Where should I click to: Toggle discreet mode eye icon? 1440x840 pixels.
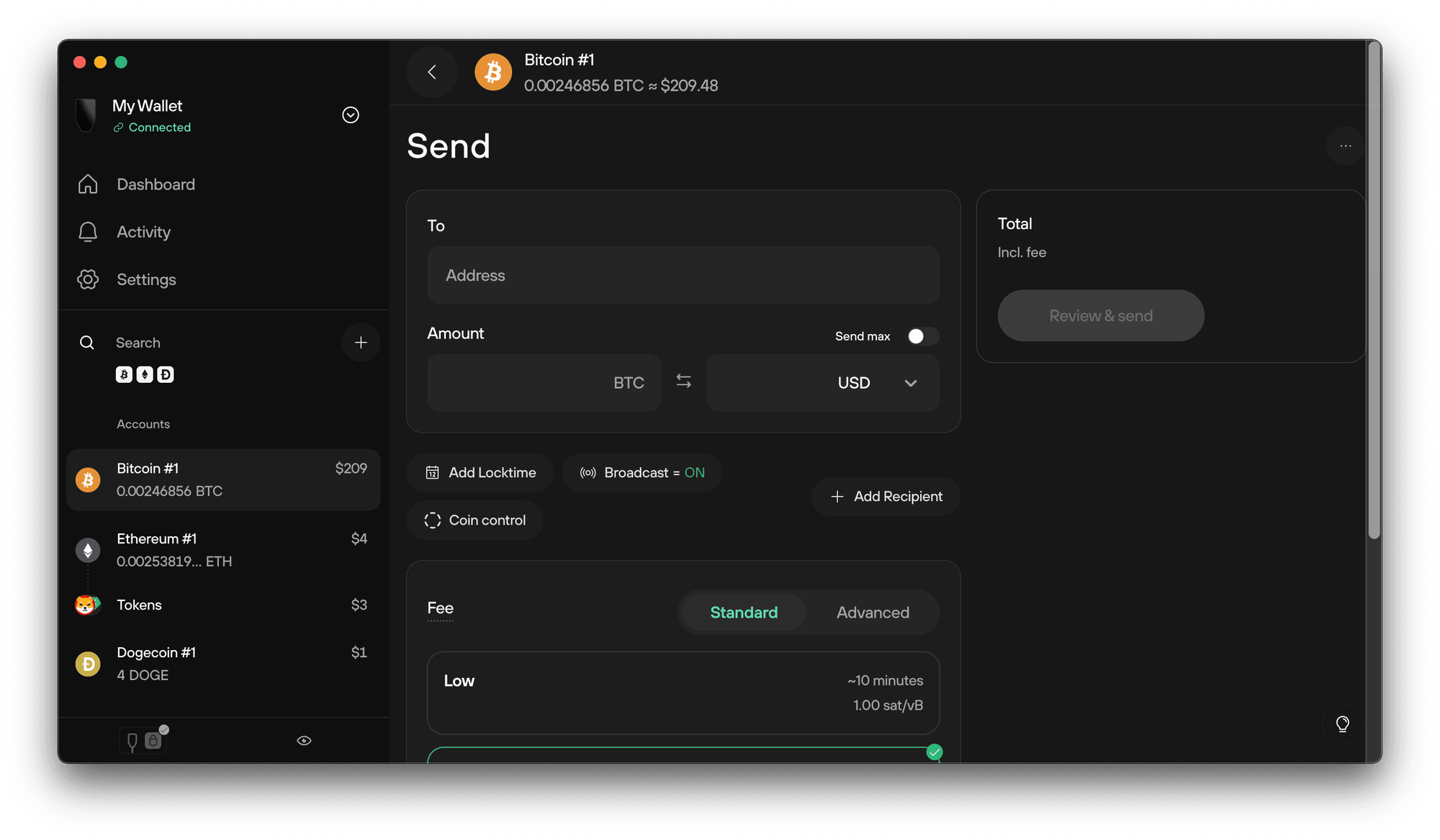(x=304, y=741)
